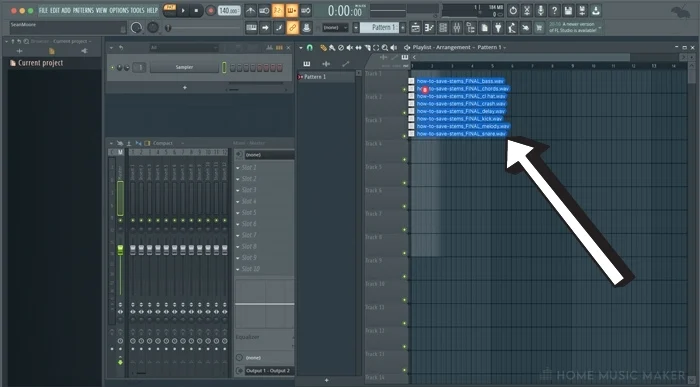700x387 pixels.
Task: Open the Piano roll view icon
Action: coord(429,28)
